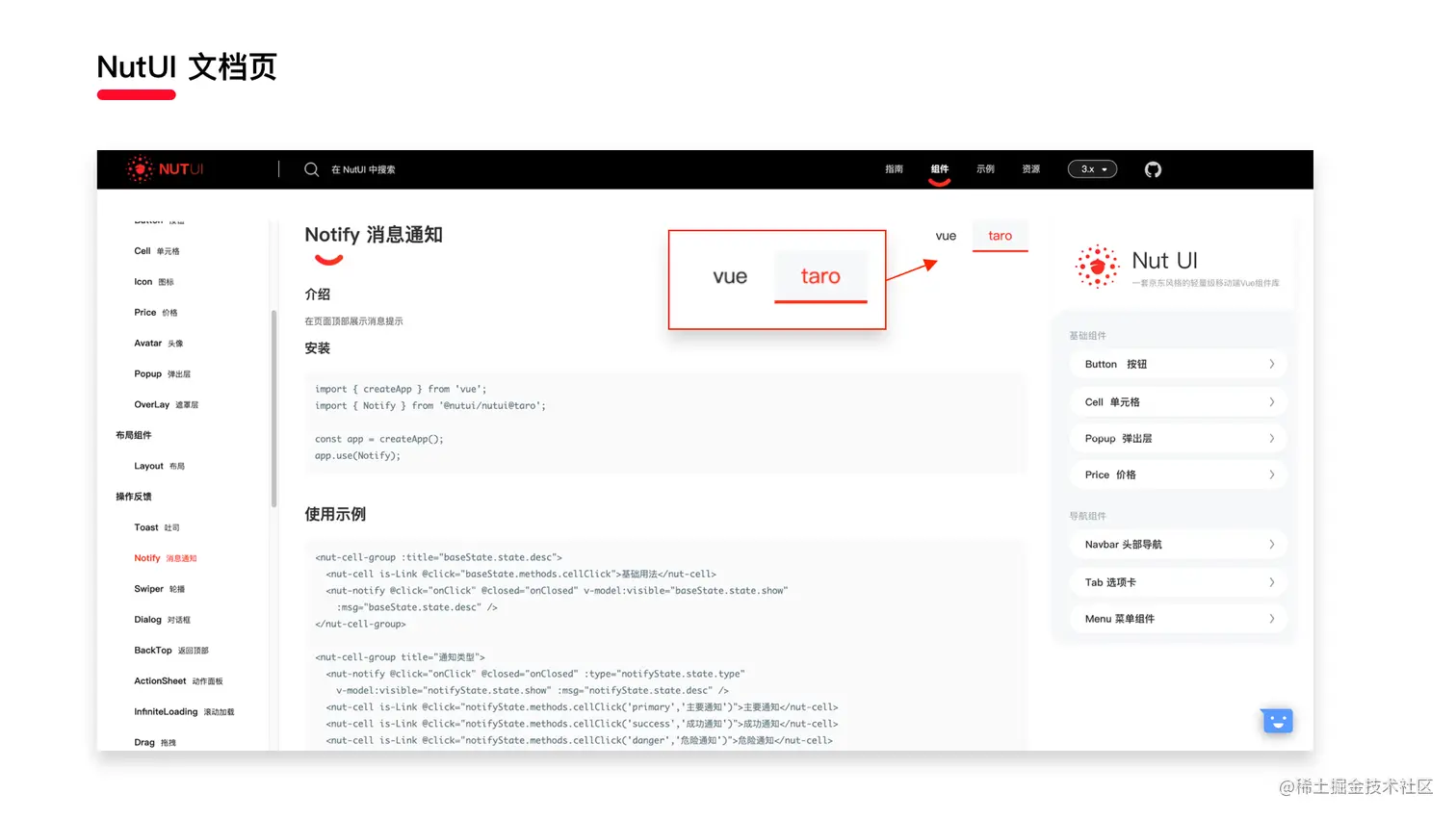1456x819 pixels.
Task: Open the 资源 nav item
Action: (x=1031, y=169)
